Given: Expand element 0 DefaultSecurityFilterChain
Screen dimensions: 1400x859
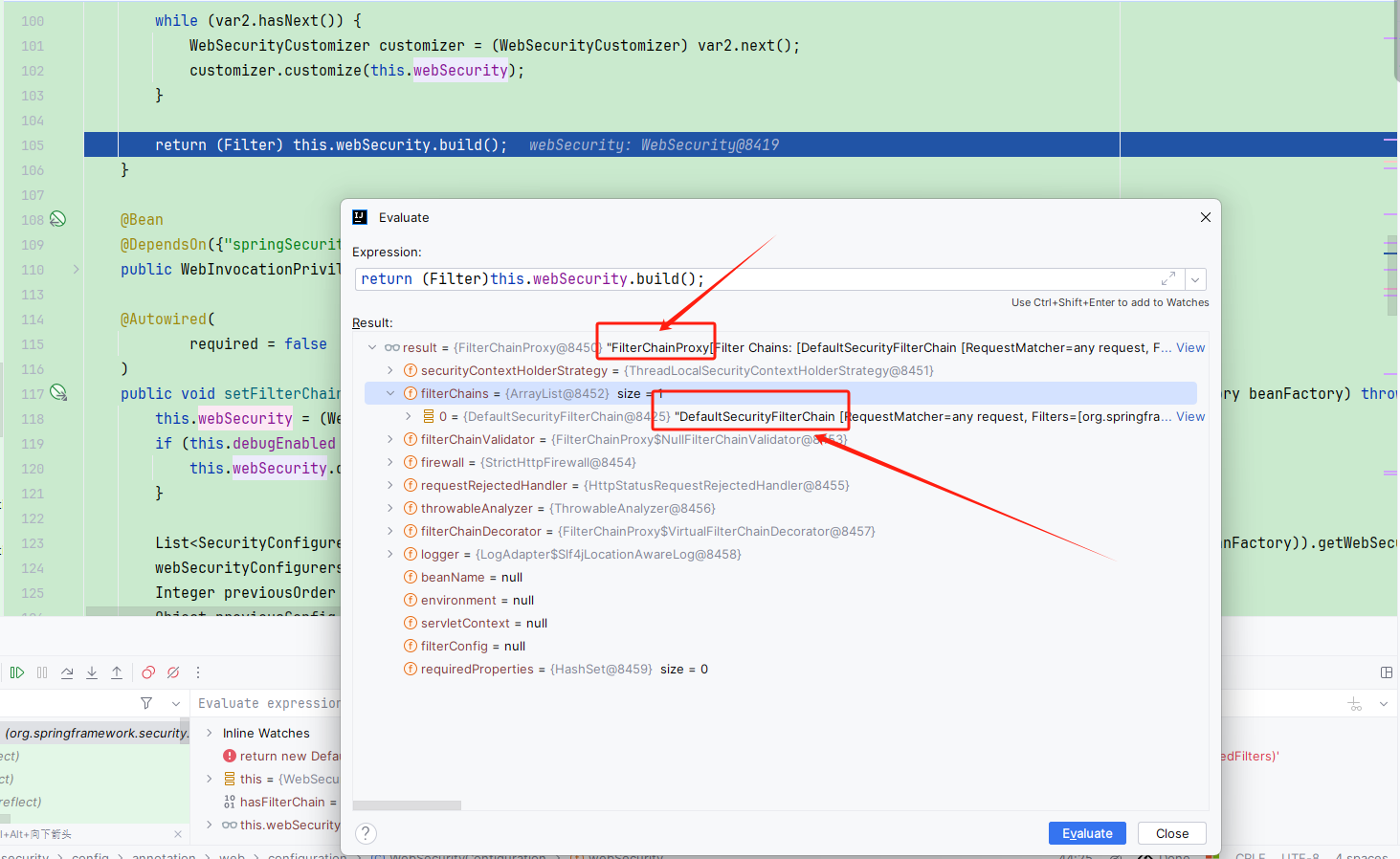Looking at the screenshot, I should pos(409,416).
